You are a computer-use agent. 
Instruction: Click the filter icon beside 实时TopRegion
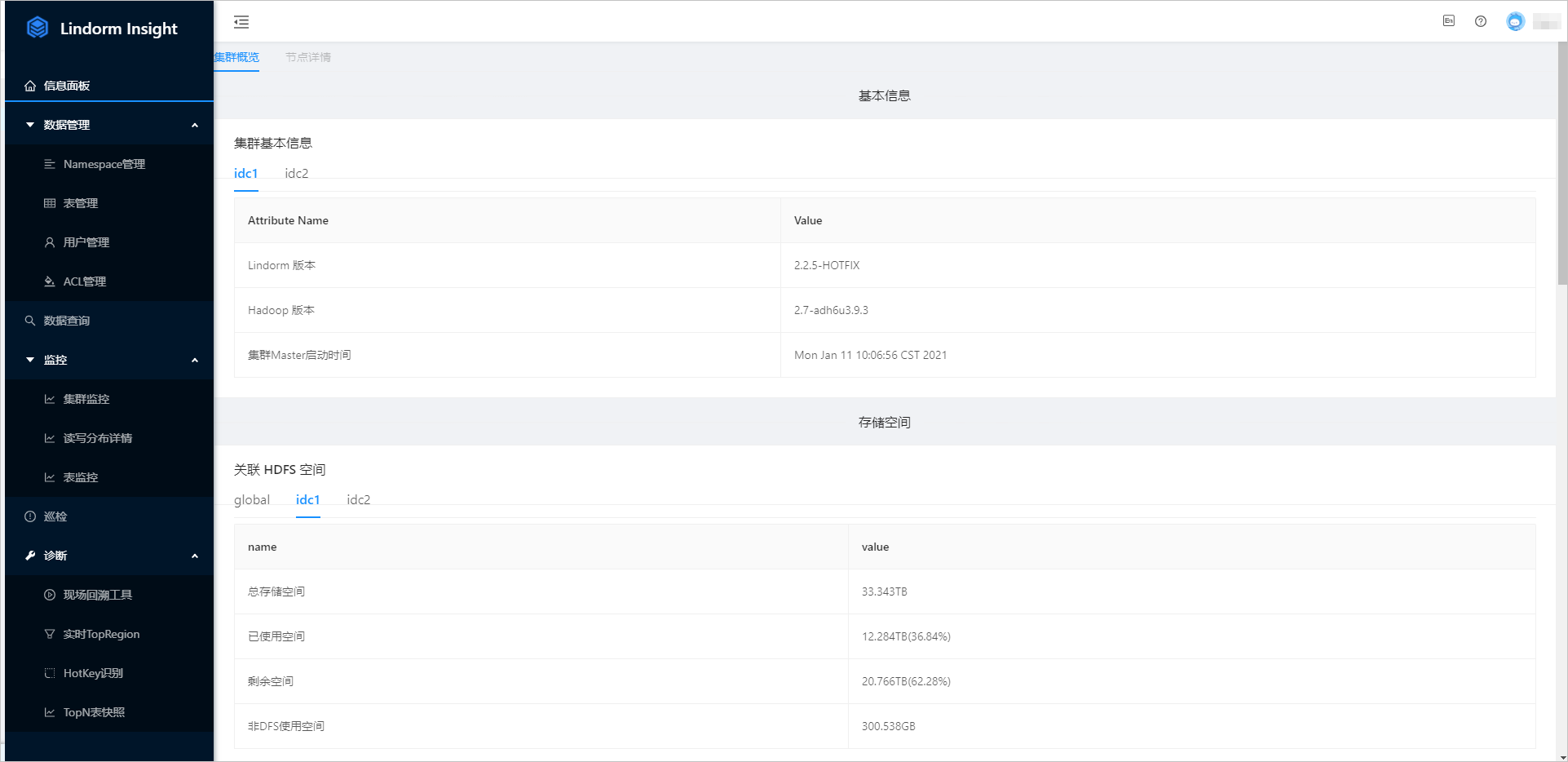click(50, 634)
